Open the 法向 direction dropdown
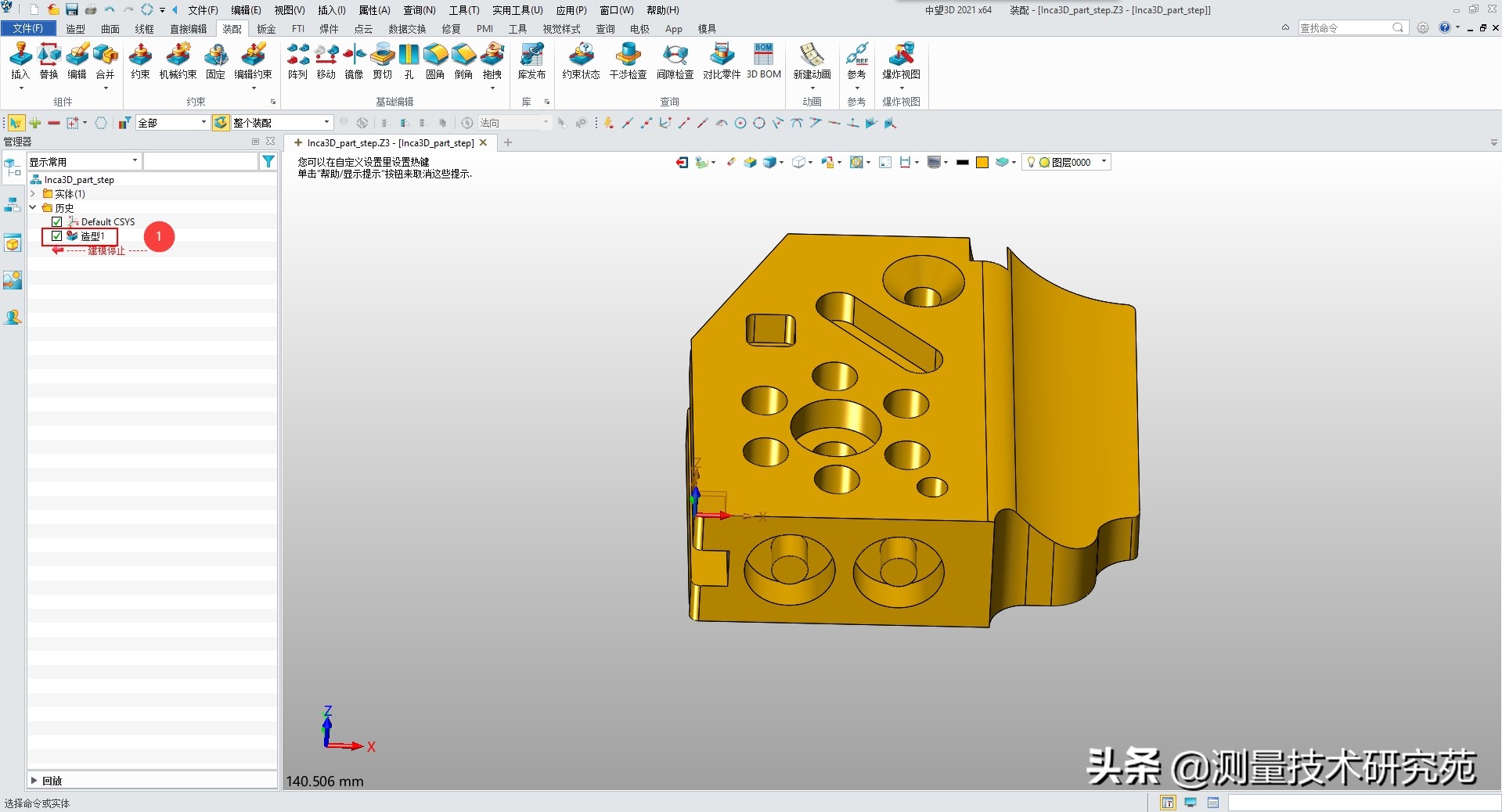1502x812 pixels. [x=514, y=122]
